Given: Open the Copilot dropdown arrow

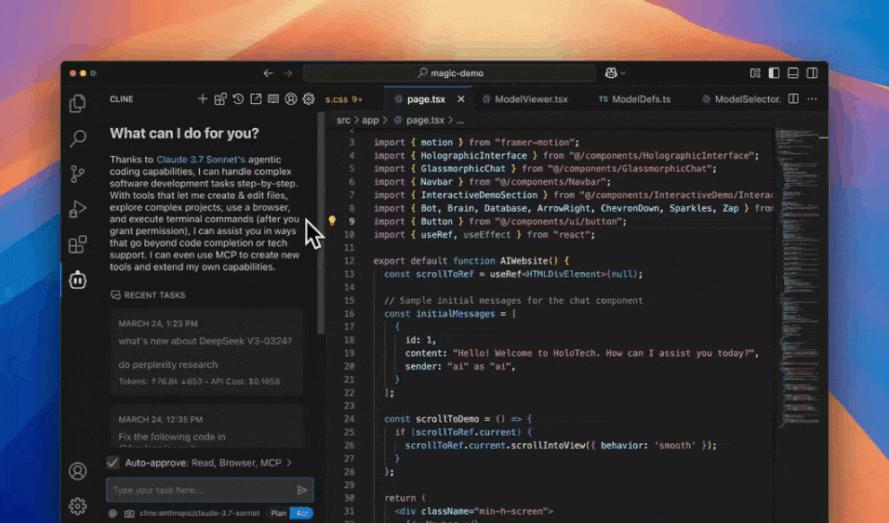Looking at the screenshot, I should (623, 73).
